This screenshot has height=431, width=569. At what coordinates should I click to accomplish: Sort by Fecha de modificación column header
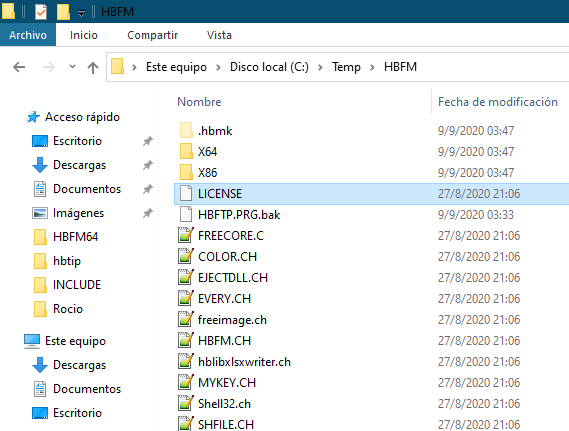coord(498,102)
